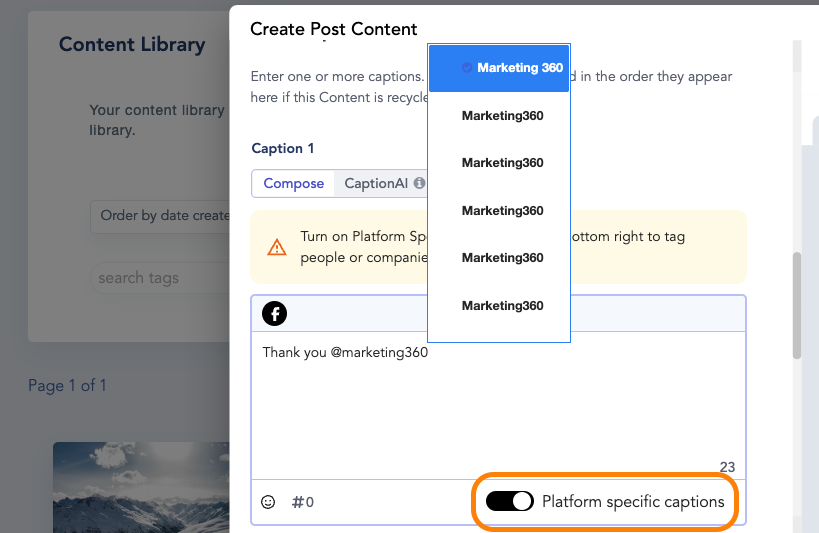This screenshot has height=533, width=819.
Task: Click the CaptionAI info icon
Action: pyautogui.click(x=419, y=183)
